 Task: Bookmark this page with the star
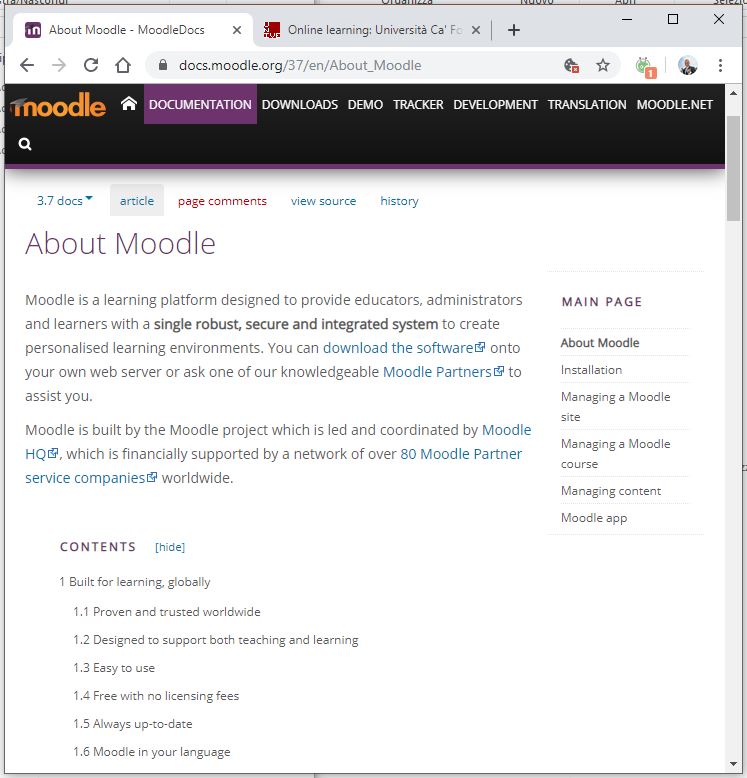tap(603, 65)
